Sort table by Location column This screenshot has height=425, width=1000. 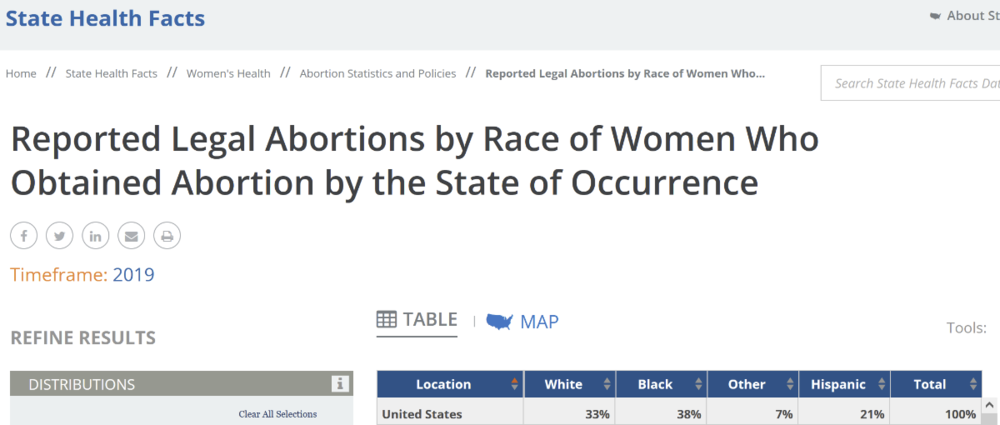click(514, 385)
